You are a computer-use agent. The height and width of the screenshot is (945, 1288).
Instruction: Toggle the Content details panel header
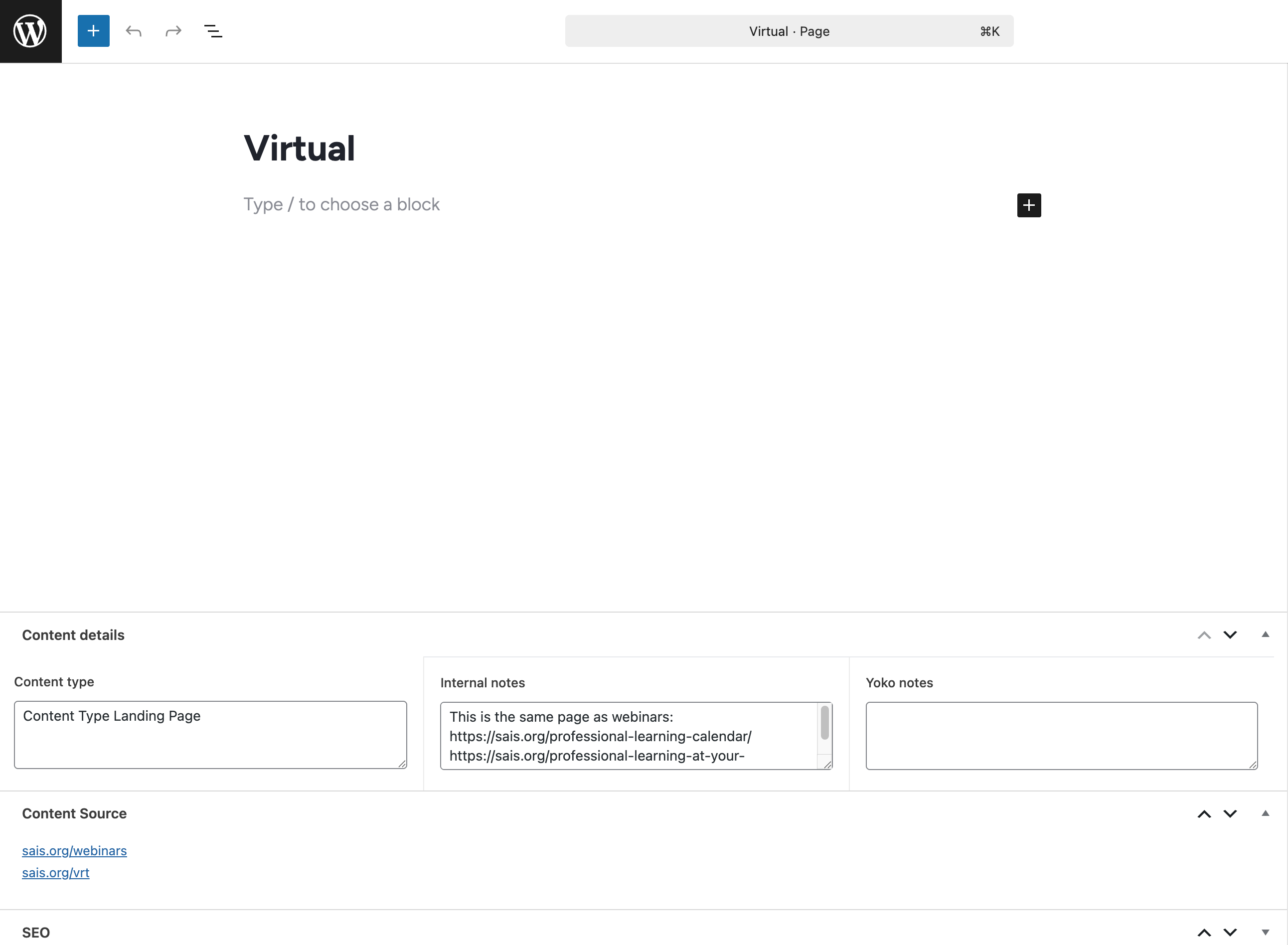pyautogui.click(x=73, y=635)
